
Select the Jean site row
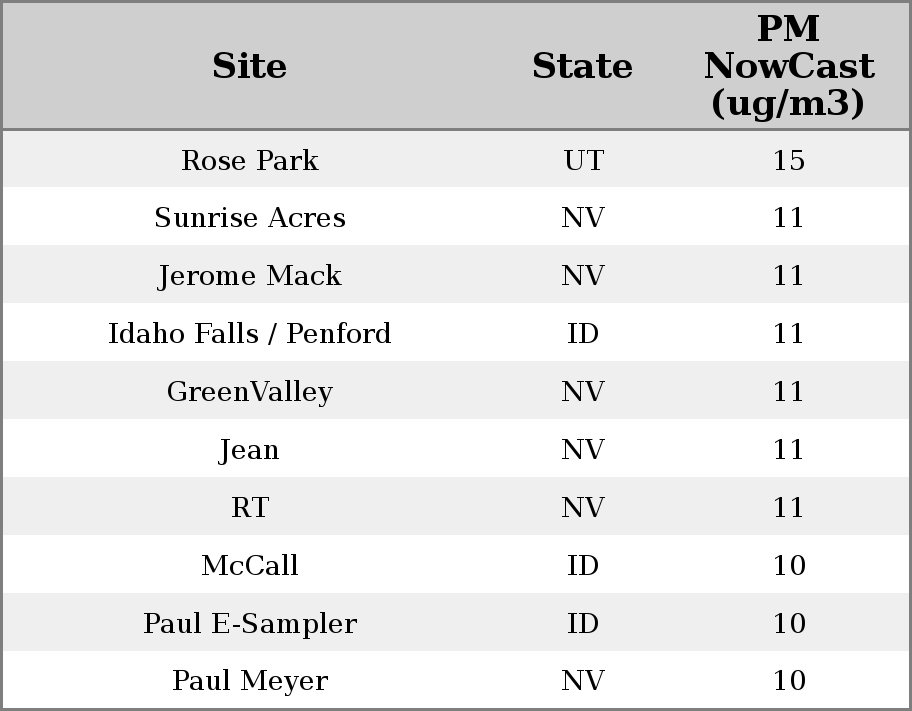250,449
